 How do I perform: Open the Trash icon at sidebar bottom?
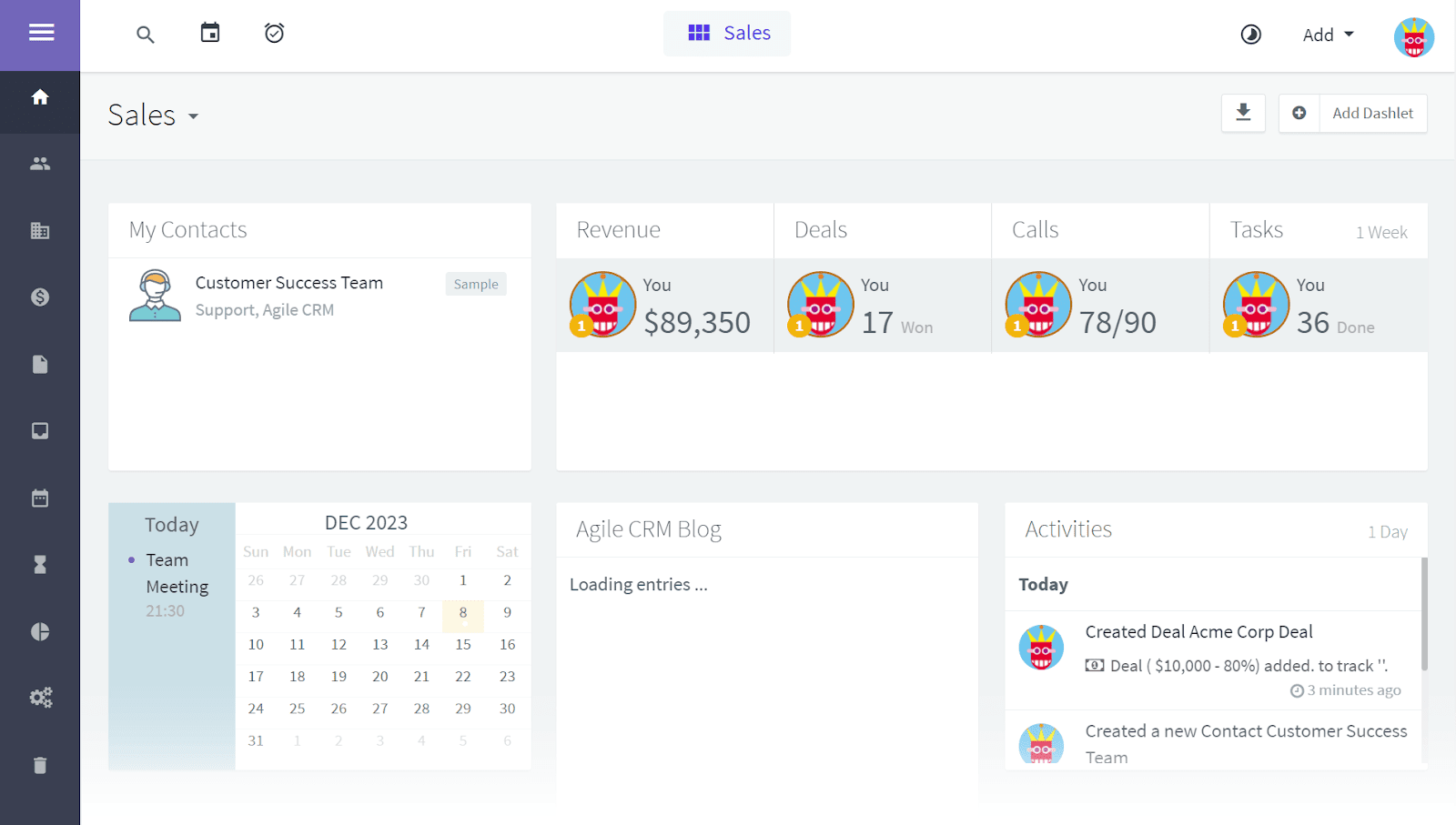coord(39,765)
